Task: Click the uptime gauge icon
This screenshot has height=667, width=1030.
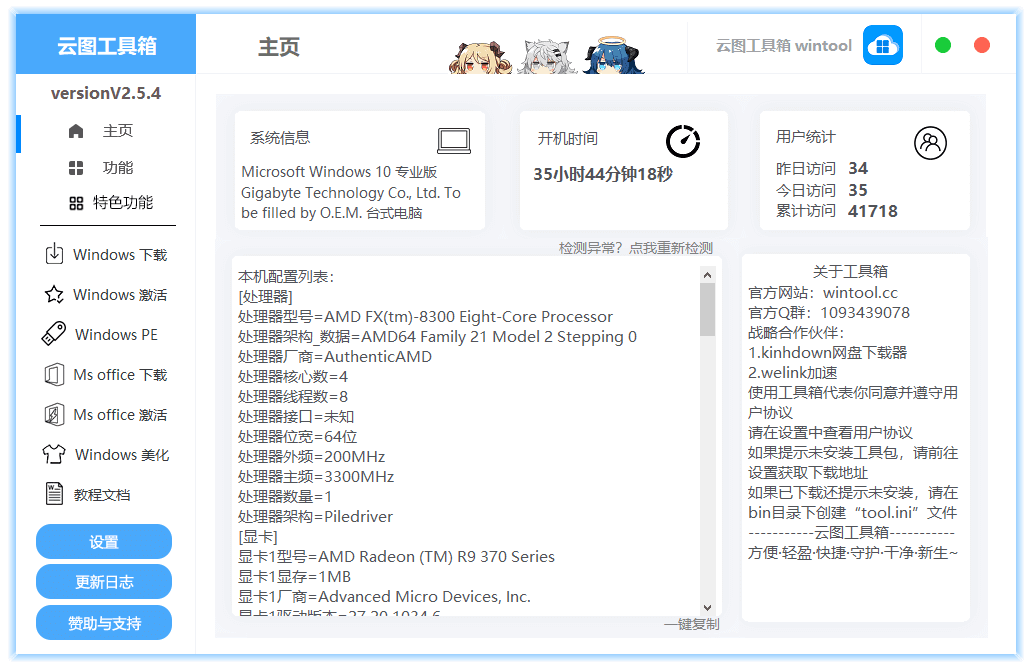Action: (683, 141)
